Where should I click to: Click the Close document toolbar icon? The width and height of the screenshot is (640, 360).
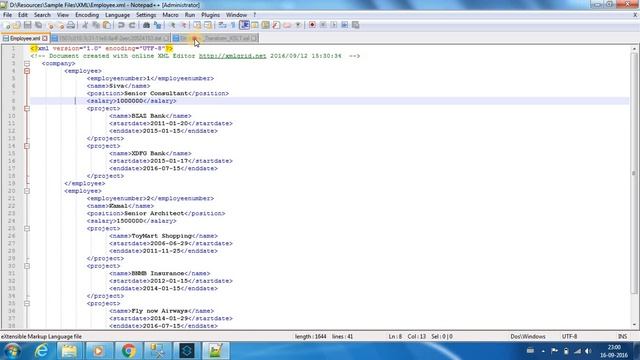[50, 25]
